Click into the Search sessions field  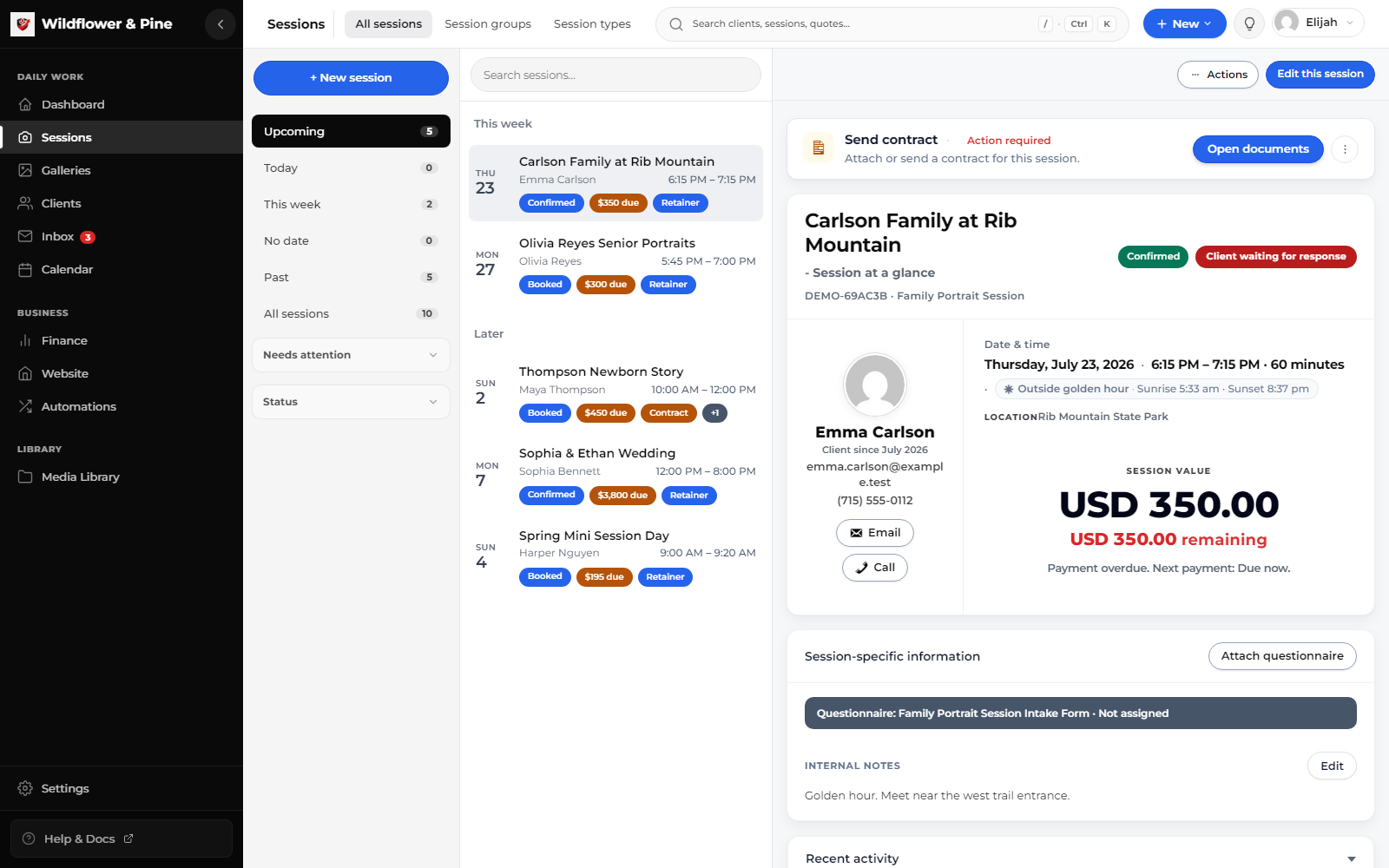click(x=616, y=75)
